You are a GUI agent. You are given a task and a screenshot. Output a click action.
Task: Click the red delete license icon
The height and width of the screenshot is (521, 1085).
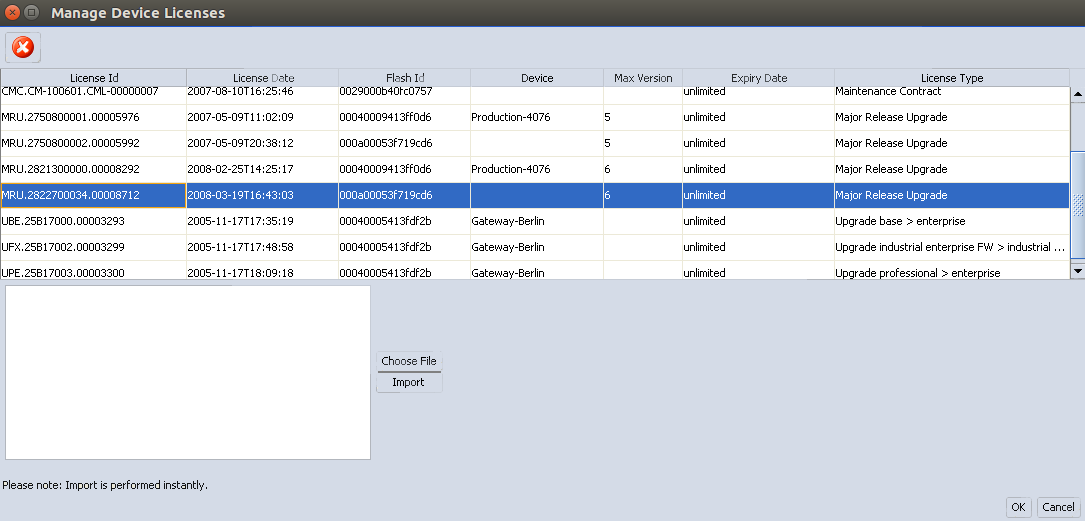tap(22, 47)
